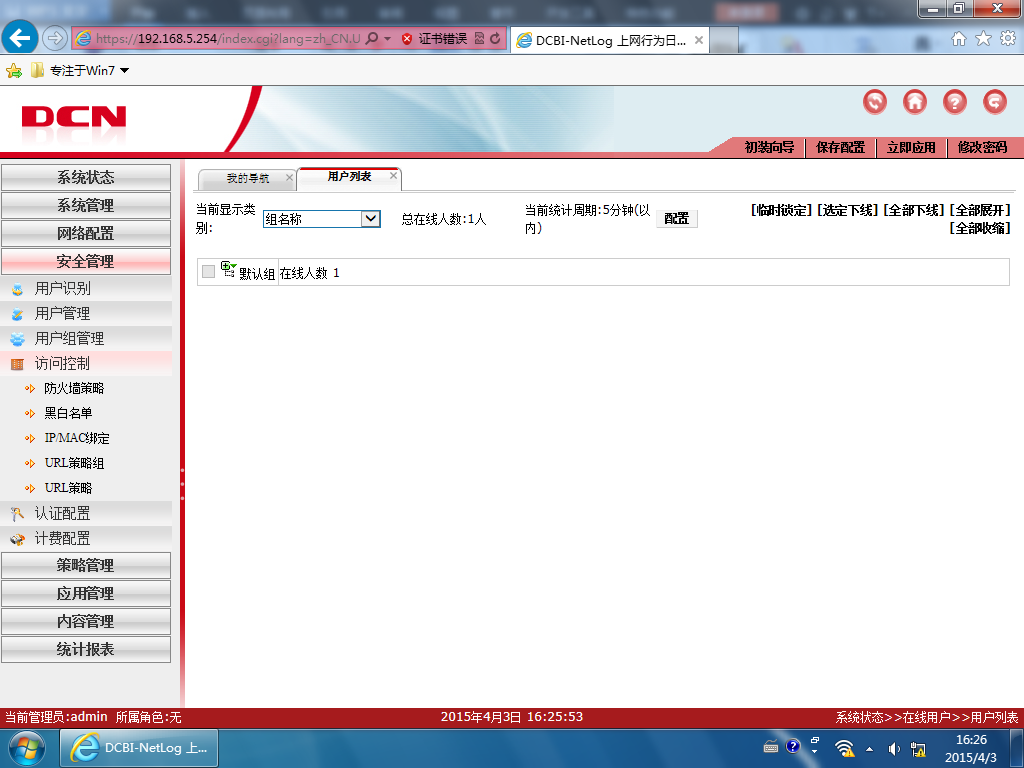Click the 用户组管理 sidebar icon
The height and width of the screenshot is (768, 1024).
click(18, 339)
